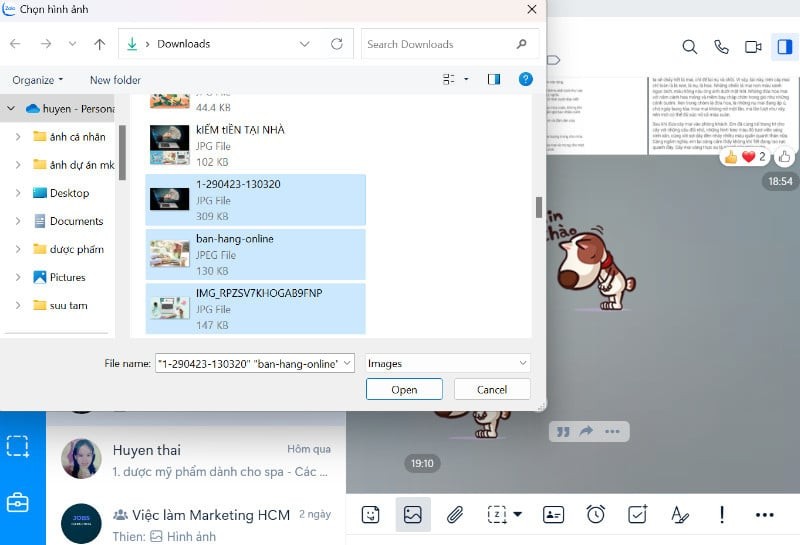Image resolution: width=800 pixels, height=545 pixels.
Task: Expand the Documents tree node
Action: (x=18, y=221)
